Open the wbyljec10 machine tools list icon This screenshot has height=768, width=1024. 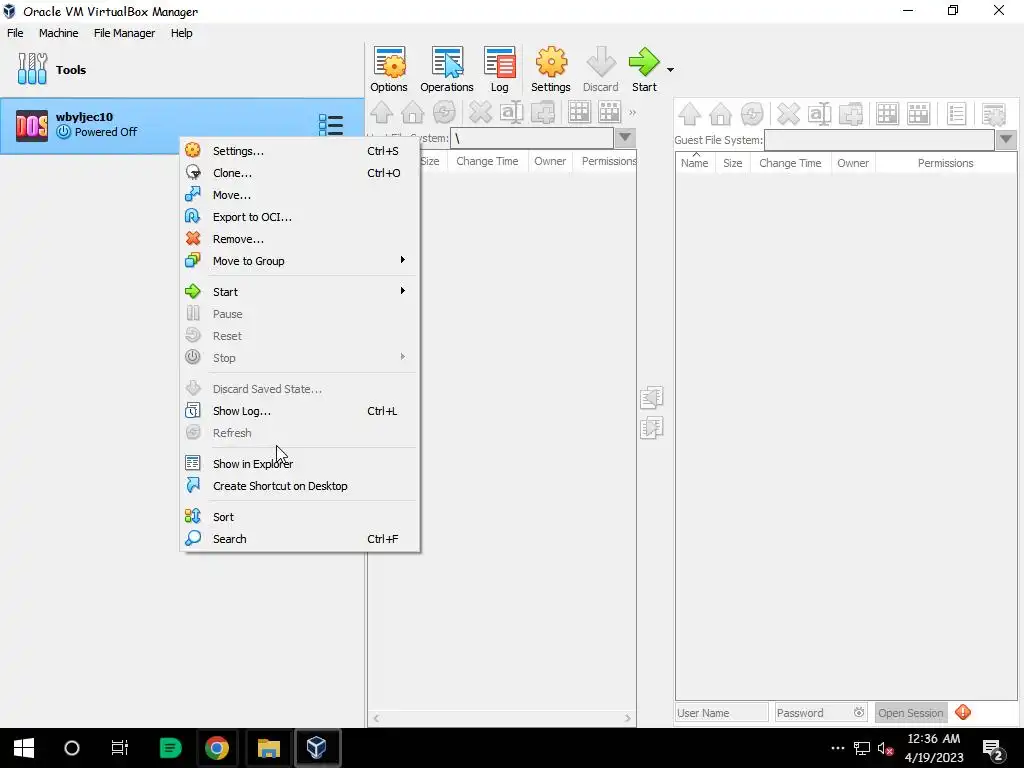[330, 125]
